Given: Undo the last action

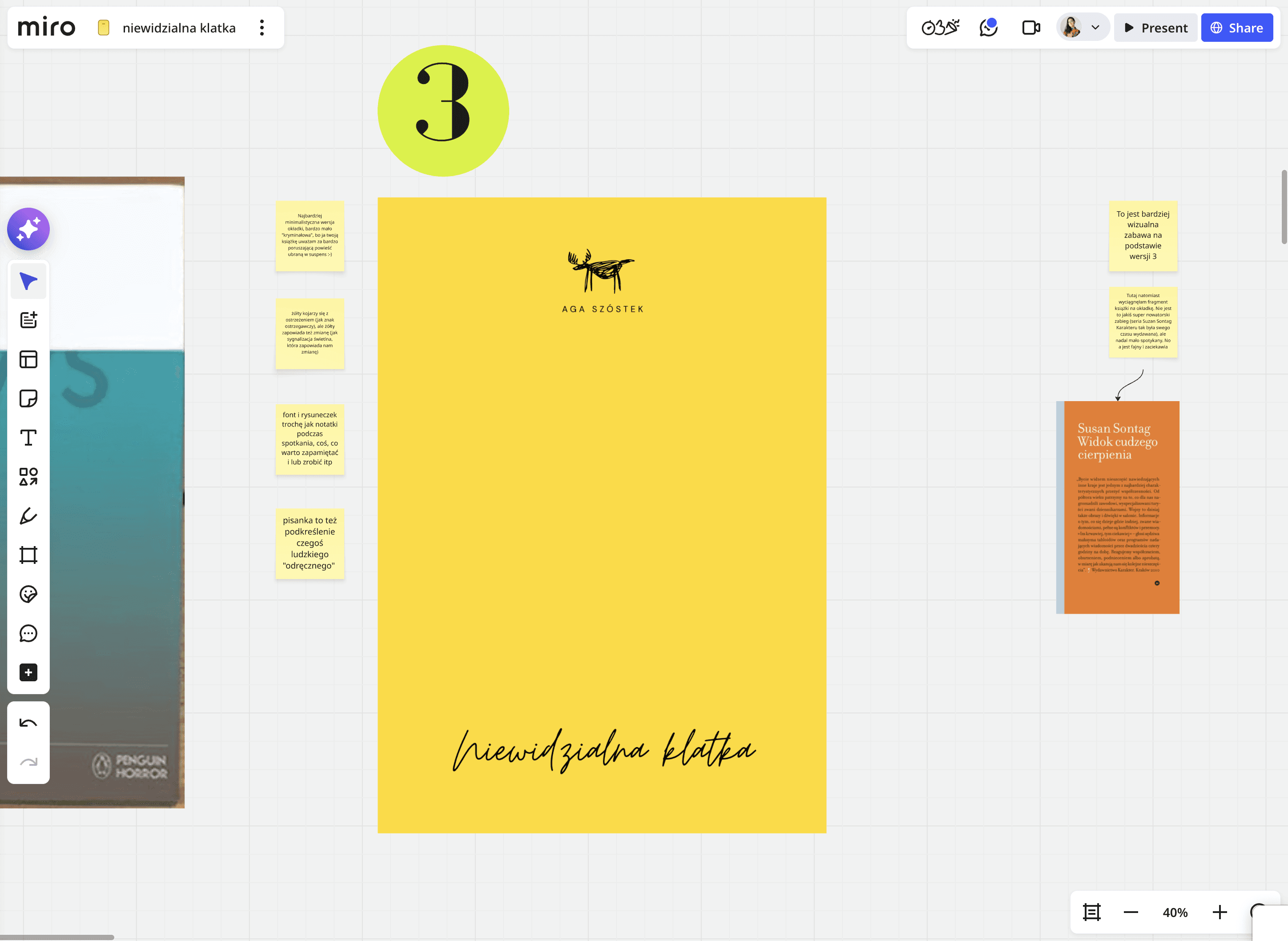Looking at the screenshot, I should pyautogui.click(x=28, y=724).
